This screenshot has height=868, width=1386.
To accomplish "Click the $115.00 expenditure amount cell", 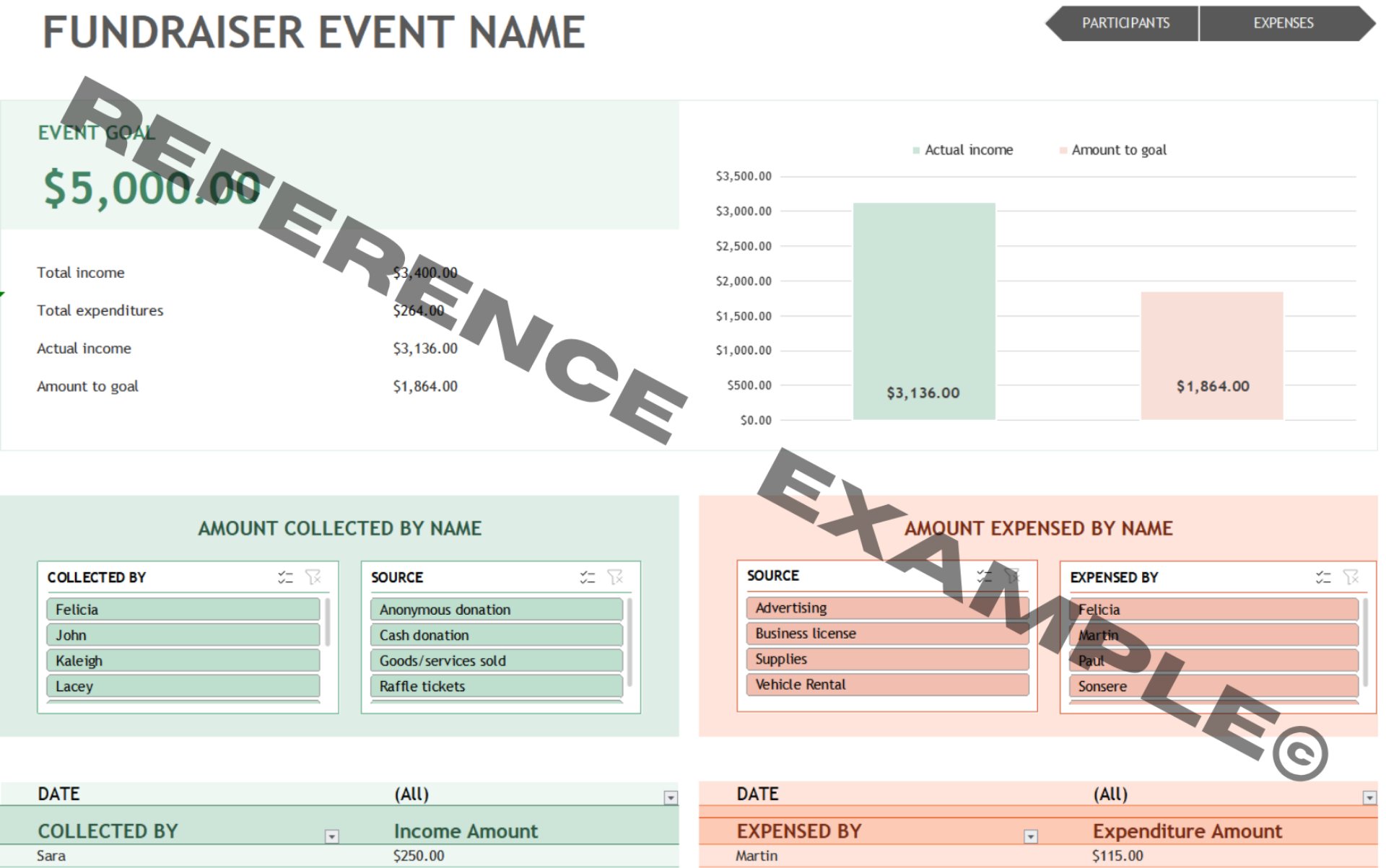I will [1117, 856].
